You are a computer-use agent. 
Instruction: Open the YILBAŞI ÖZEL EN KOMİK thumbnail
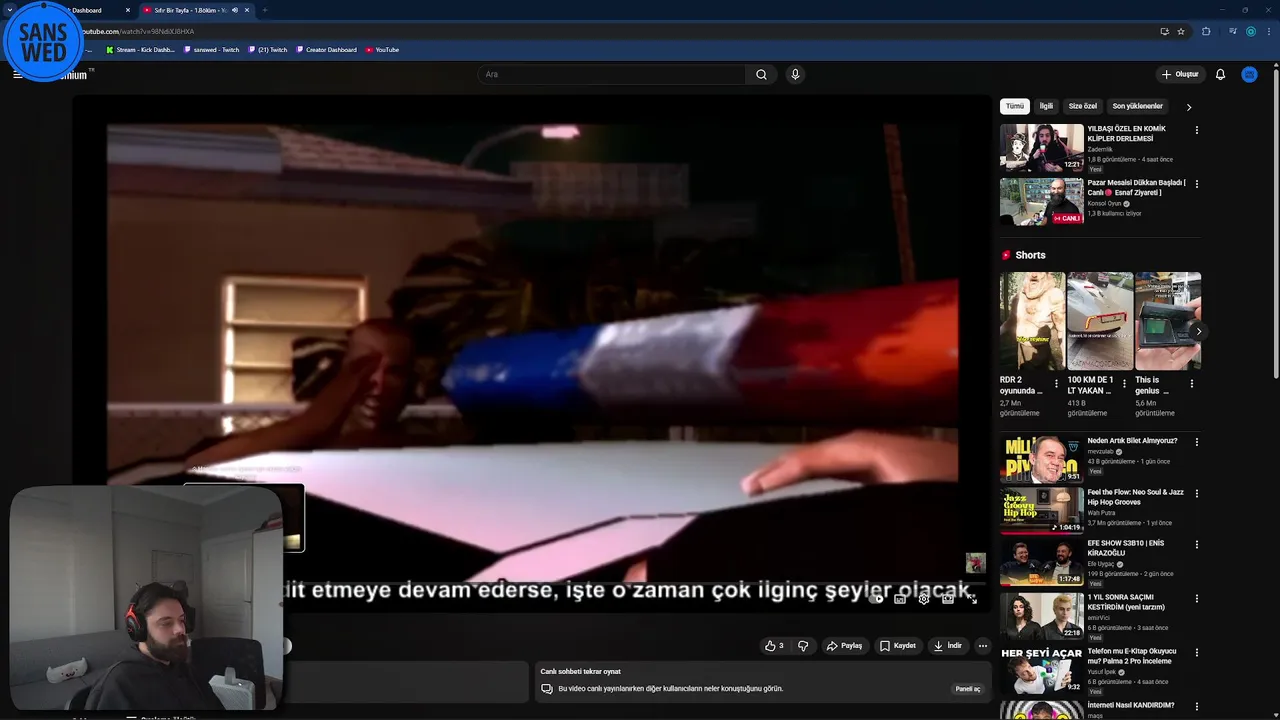coord(1042,148)
